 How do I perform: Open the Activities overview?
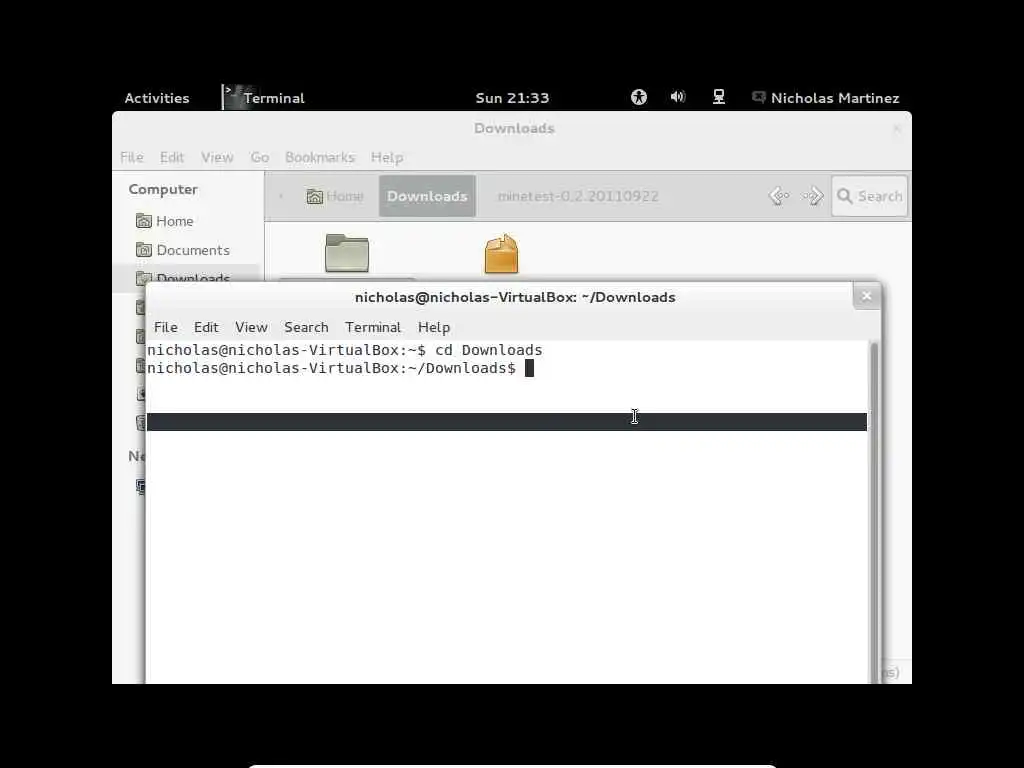157,98
